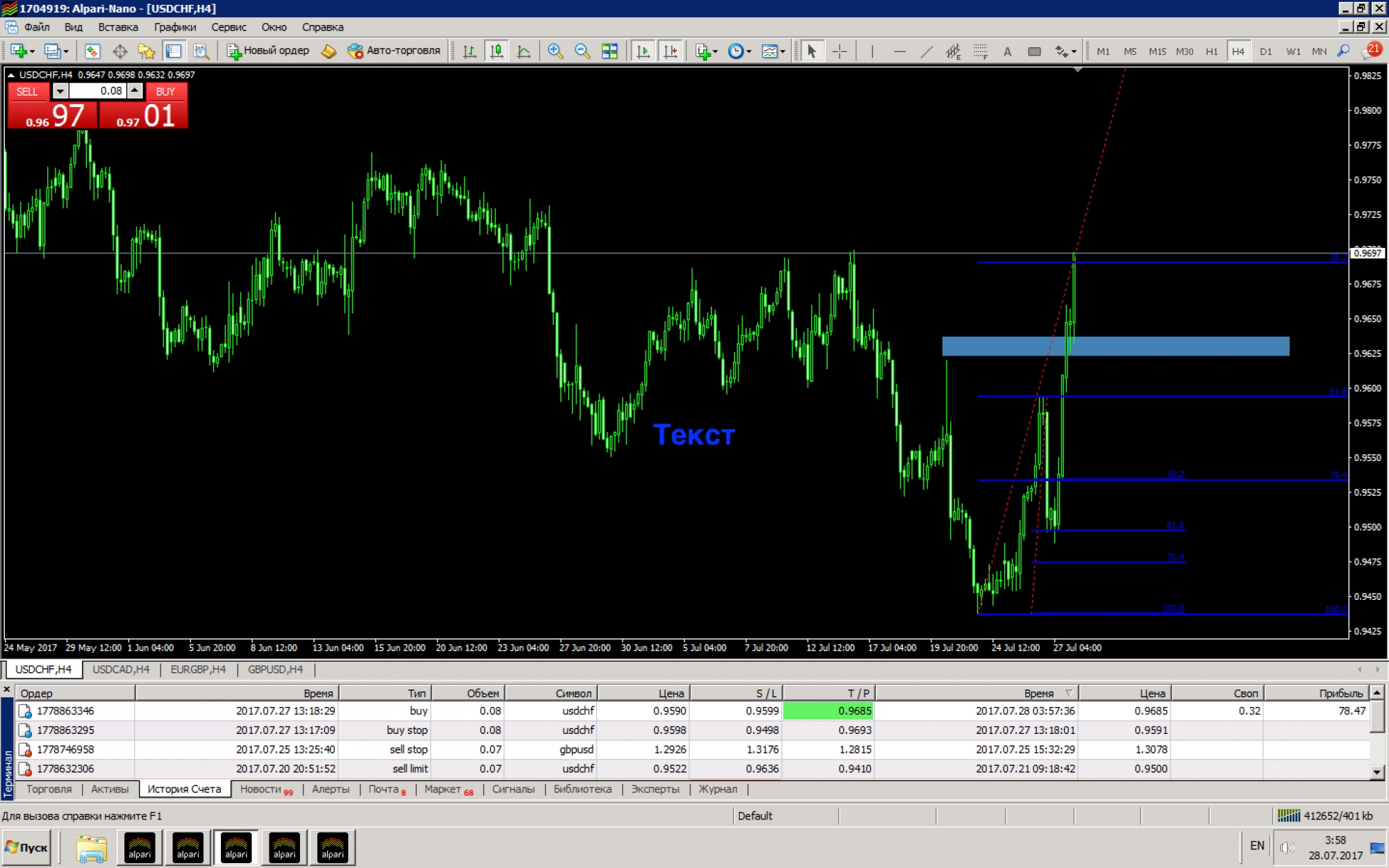Switch timeframe to D1
This screenshot has width=1389, height=868.
1265,51
